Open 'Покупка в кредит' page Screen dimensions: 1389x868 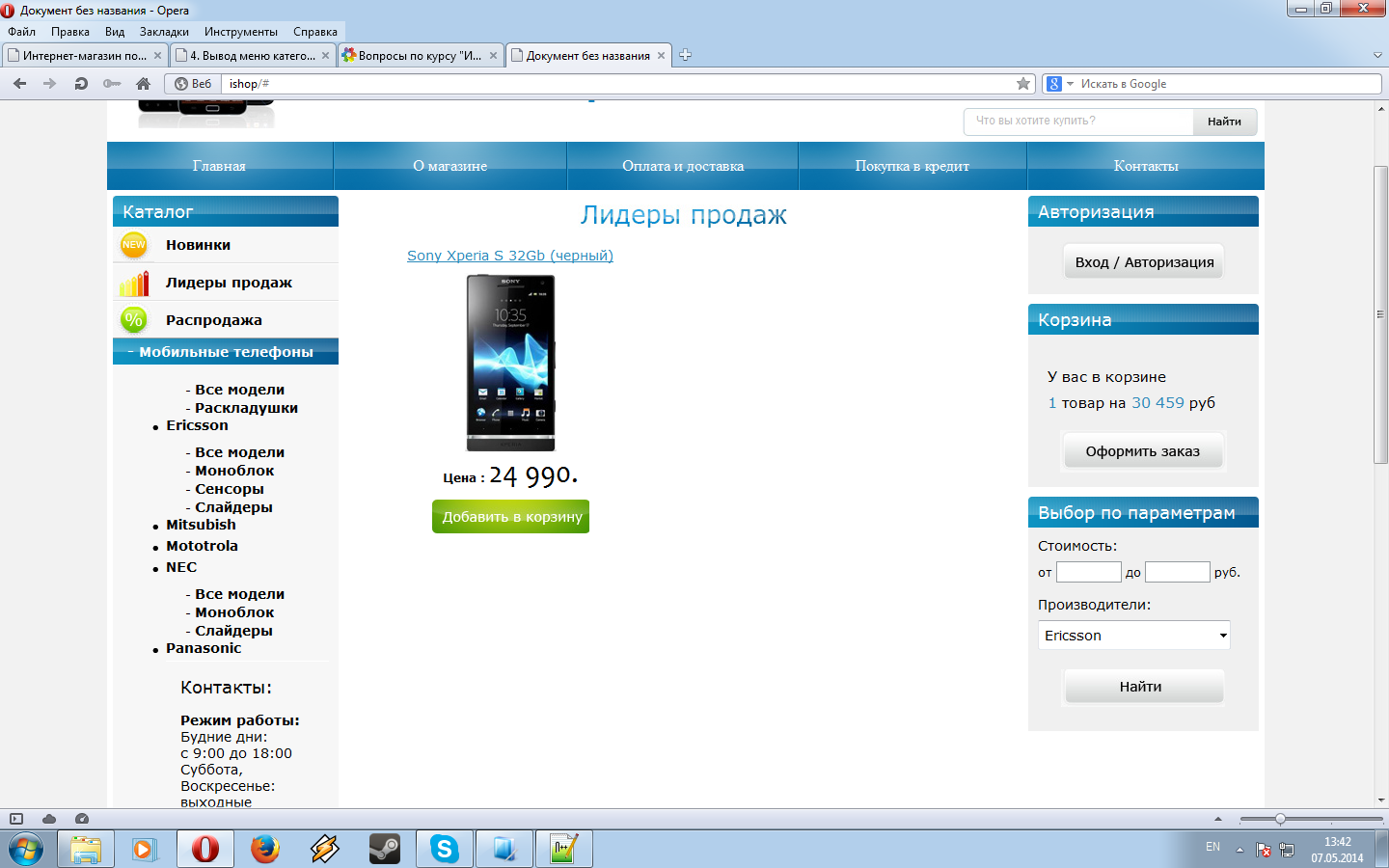click(x=912, y=166)
